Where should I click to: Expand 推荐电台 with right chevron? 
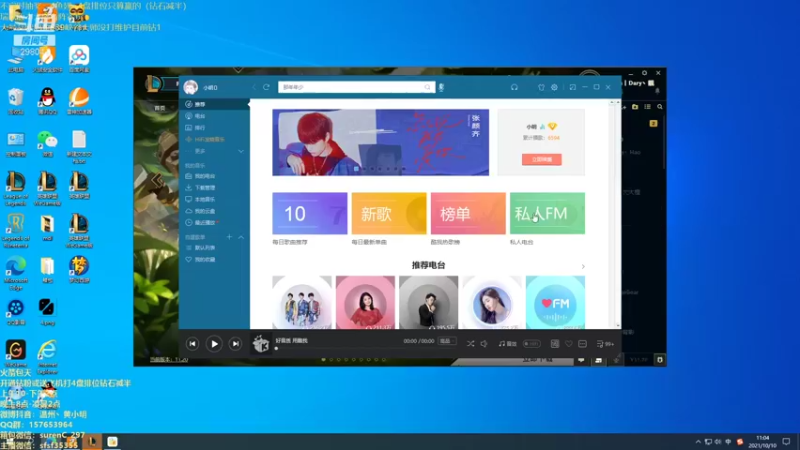[583, 266]
